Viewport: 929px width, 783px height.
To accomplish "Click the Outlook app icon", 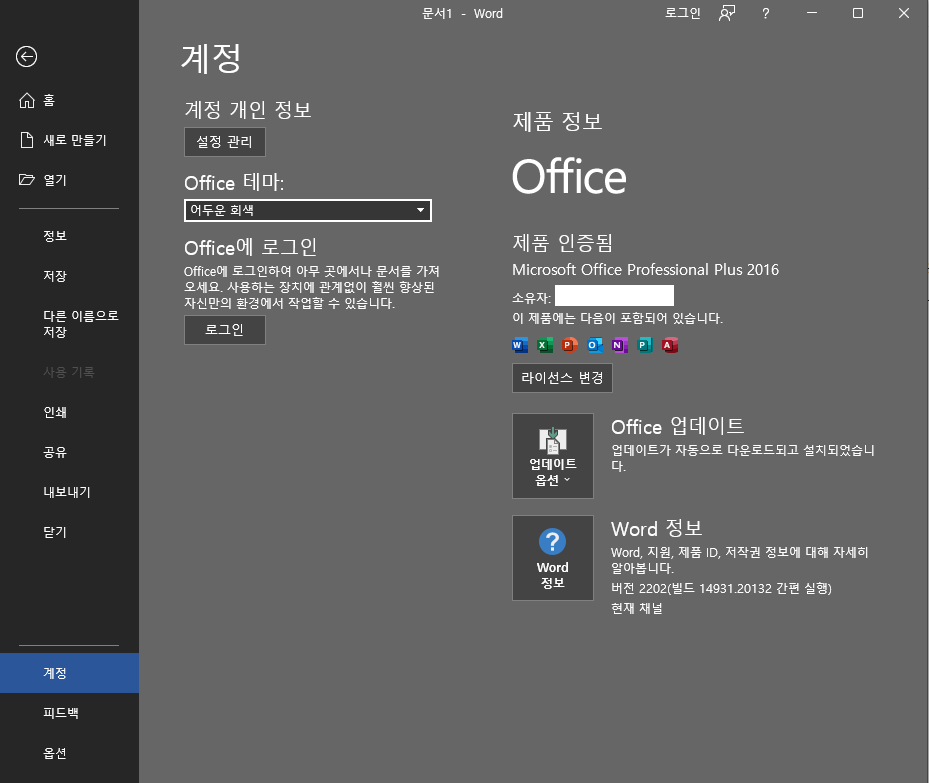I will coord(594,345).
